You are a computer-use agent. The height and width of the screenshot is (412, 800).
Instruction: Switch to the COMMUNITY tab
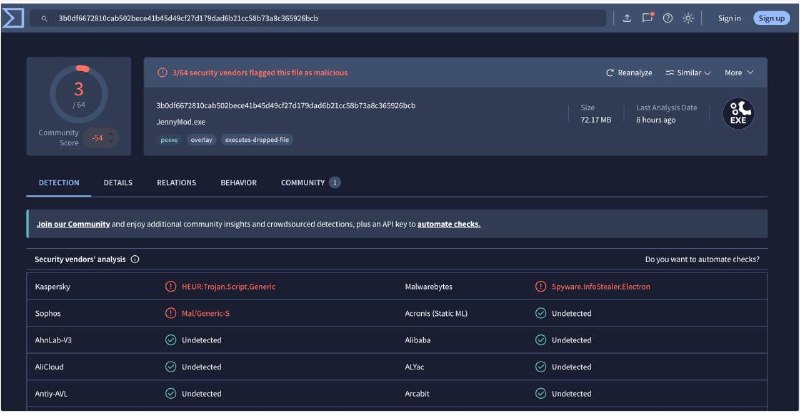coord(311,183)
